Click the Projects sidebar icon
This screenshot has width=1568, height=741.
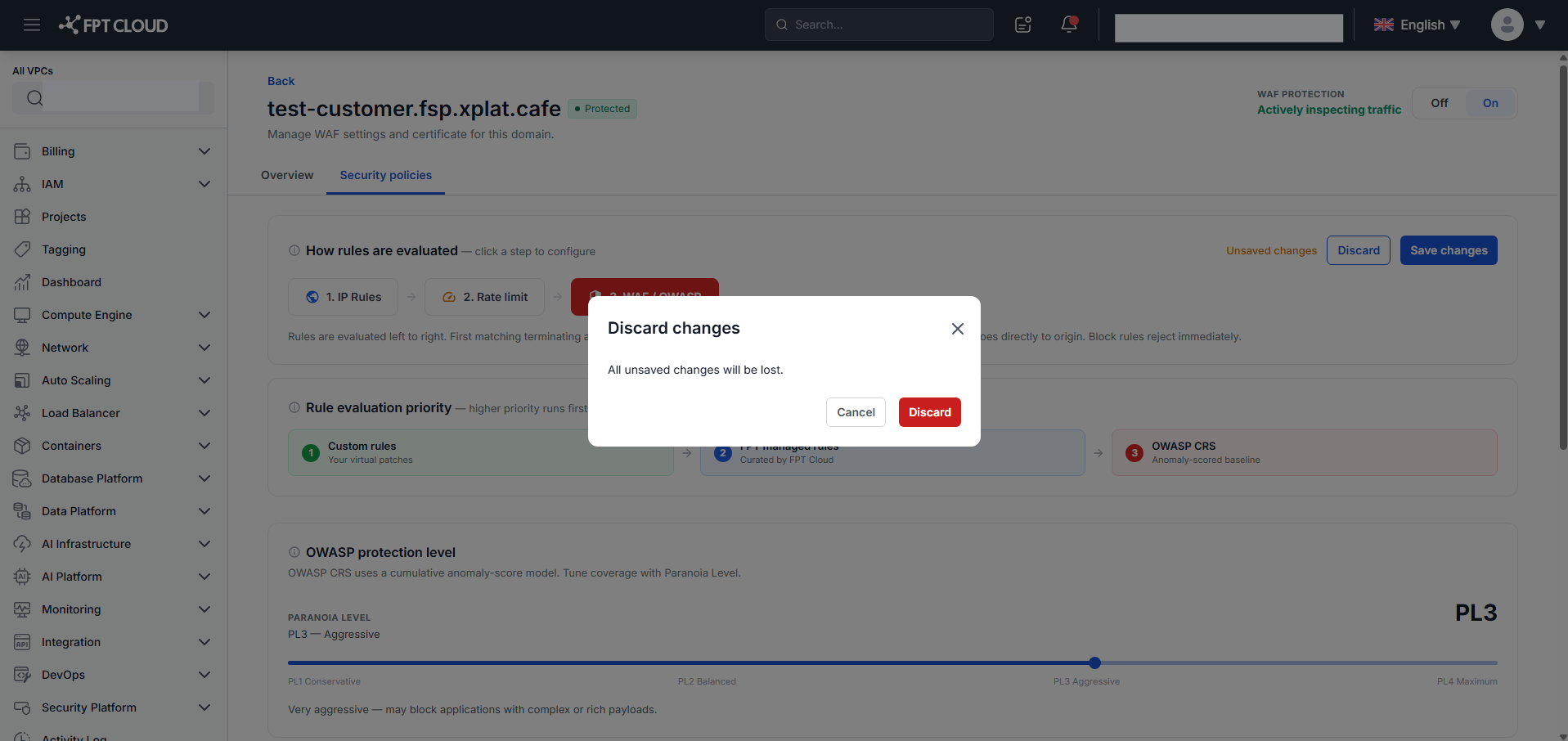tap(22, 217)
